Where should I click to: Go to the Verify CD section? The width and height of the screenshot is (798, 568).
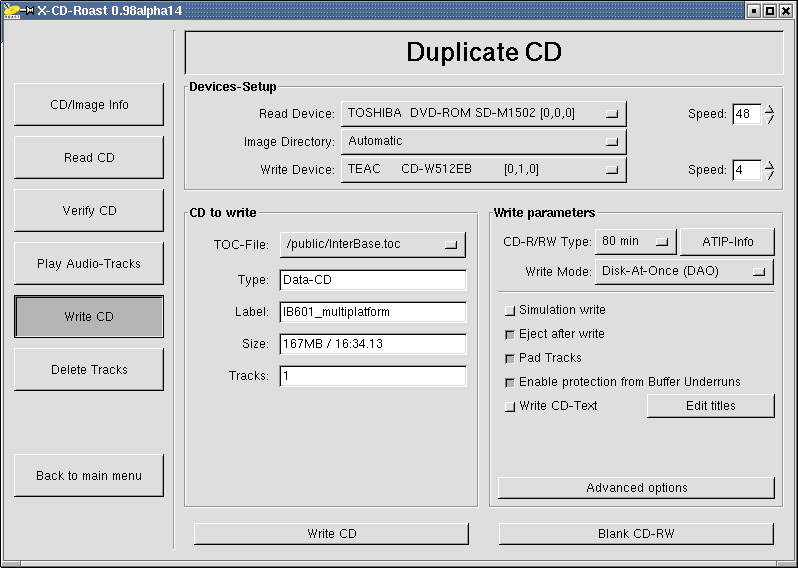(x=89, y=210)
